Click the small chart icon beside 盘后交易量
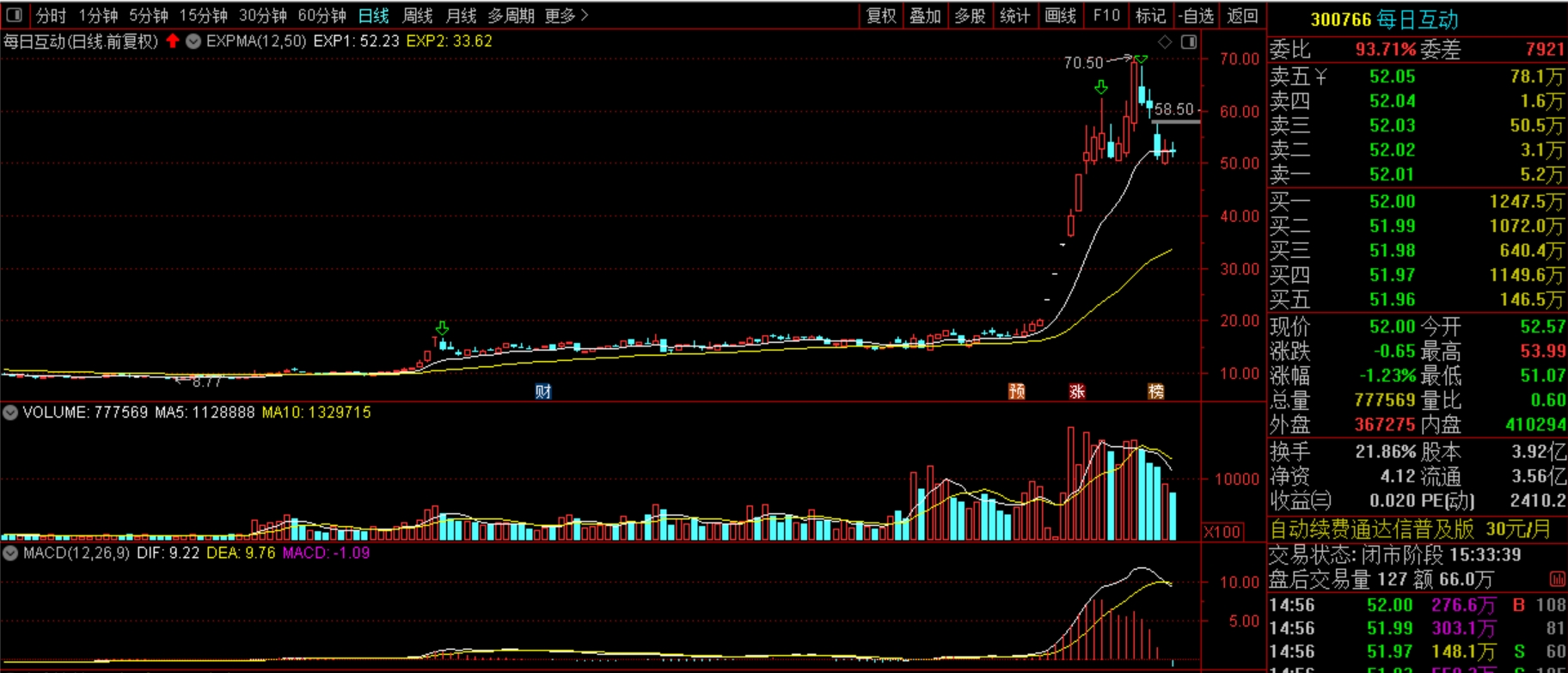This screenshot has width=1568, height=673. (x=1557, y=579)
